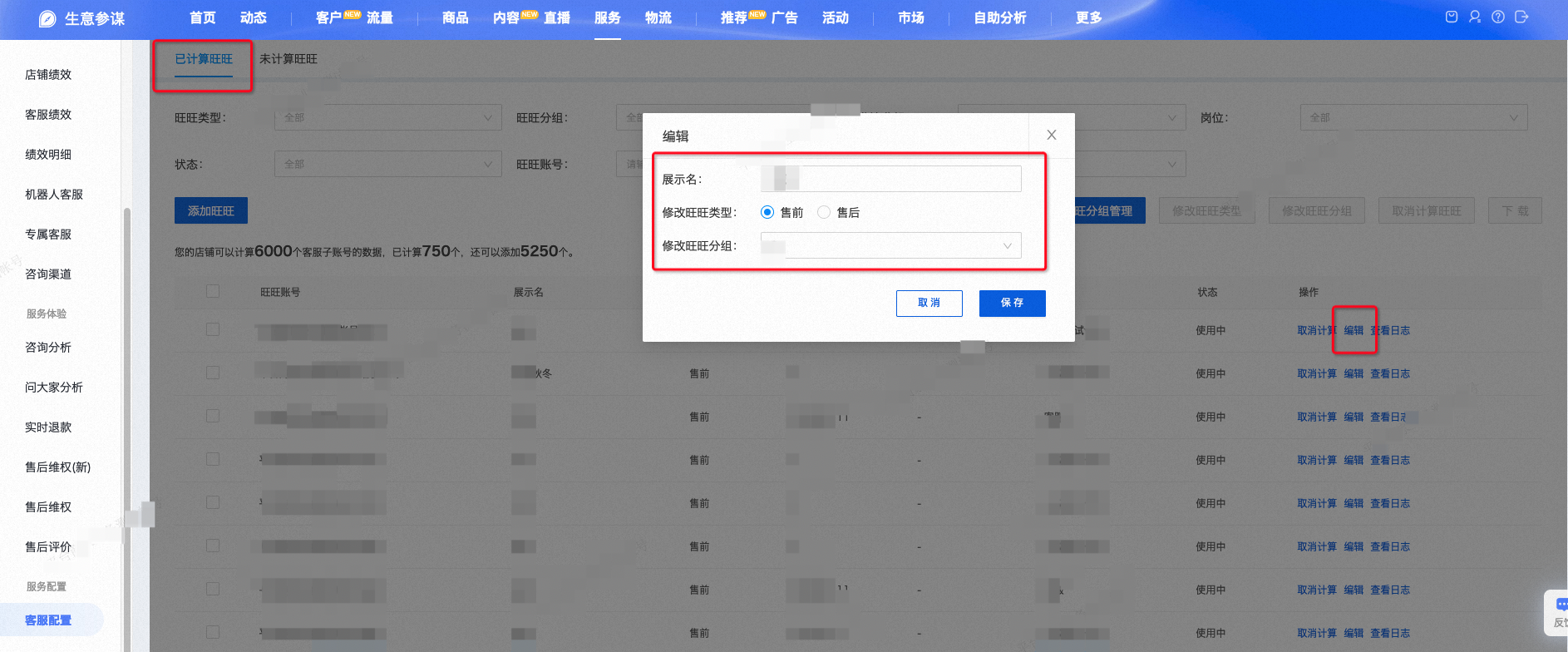The width and height of the screenshot is (1568, 652).
Task: Open 专属客服 in the sidebar
Action: (48, 234)
